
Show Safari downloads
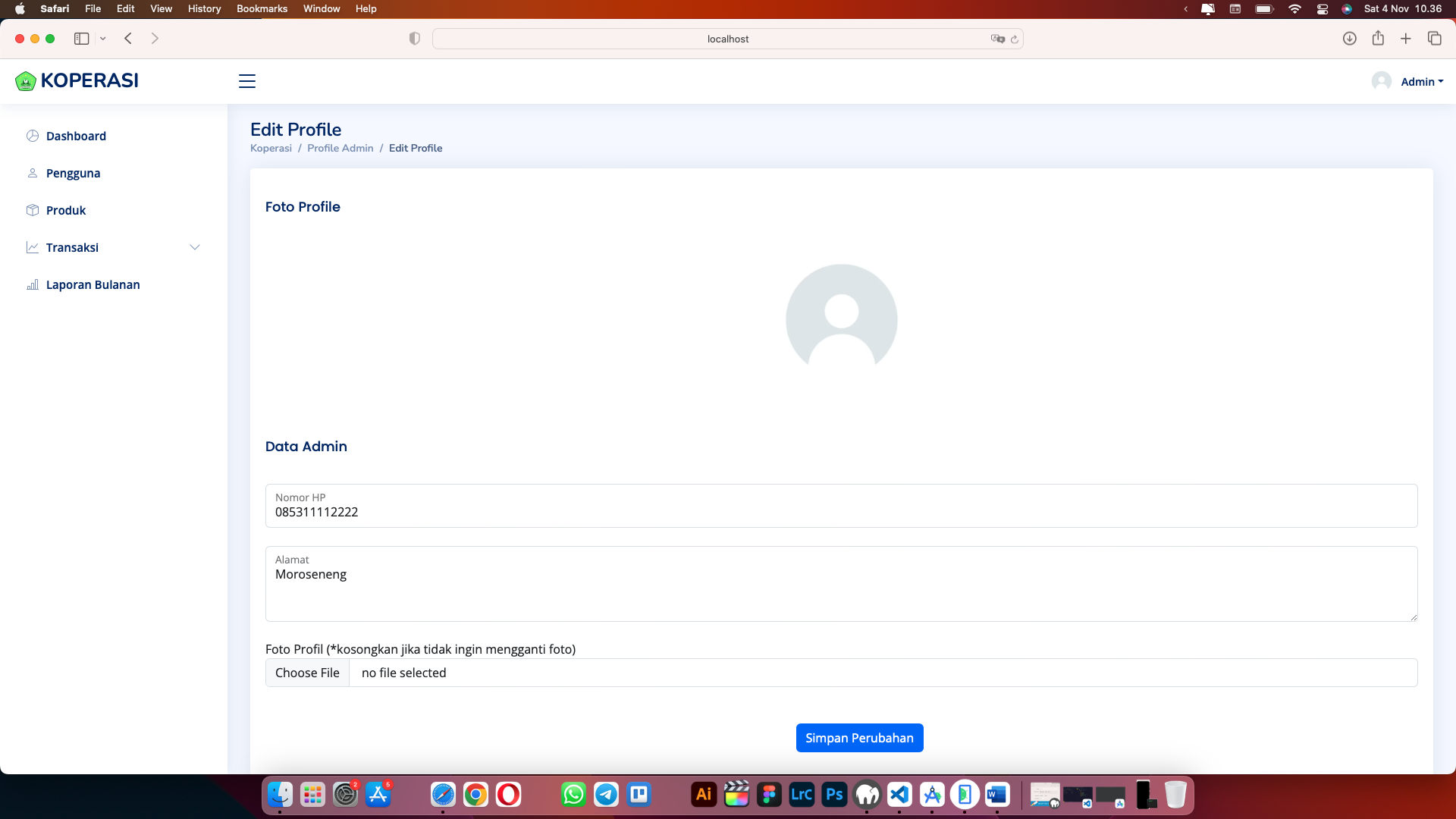[x=1349, y=39]
